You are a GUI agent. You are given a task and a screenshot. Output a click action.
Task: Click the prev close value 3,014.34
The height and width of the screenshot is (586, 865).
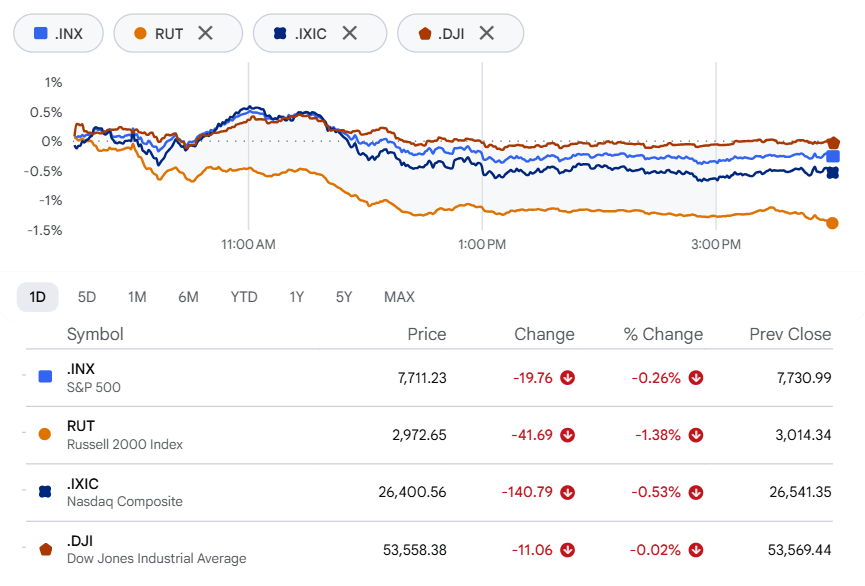point(803,435)
